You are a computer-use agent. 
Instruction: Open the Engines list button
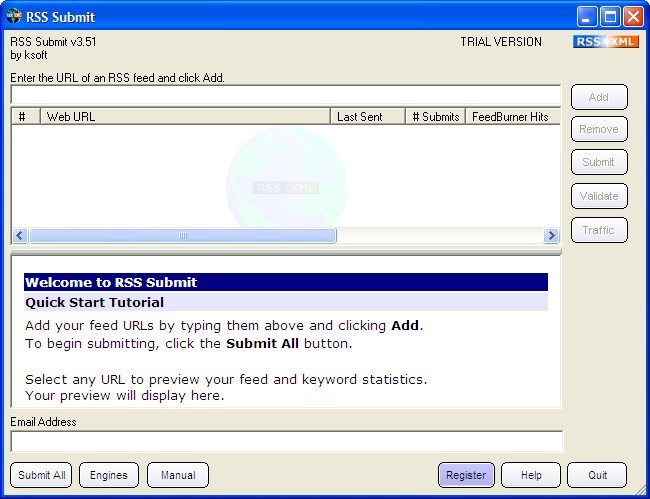109,475
